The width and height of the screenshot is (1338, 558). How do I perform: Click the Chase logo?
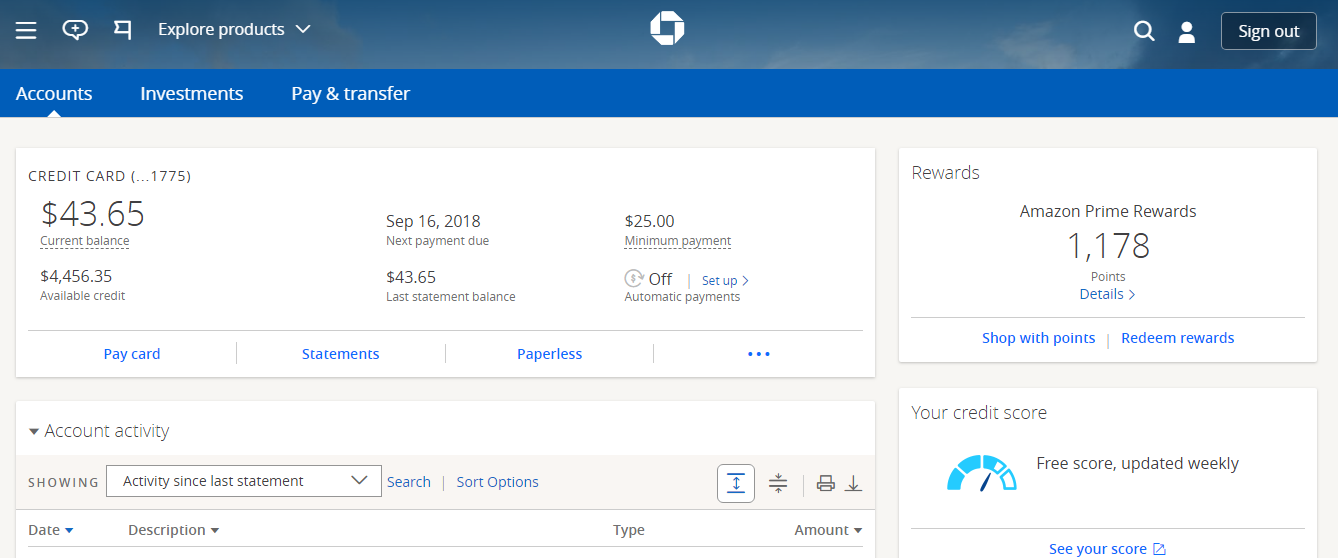pyautogui.click(x=667, y=29)
